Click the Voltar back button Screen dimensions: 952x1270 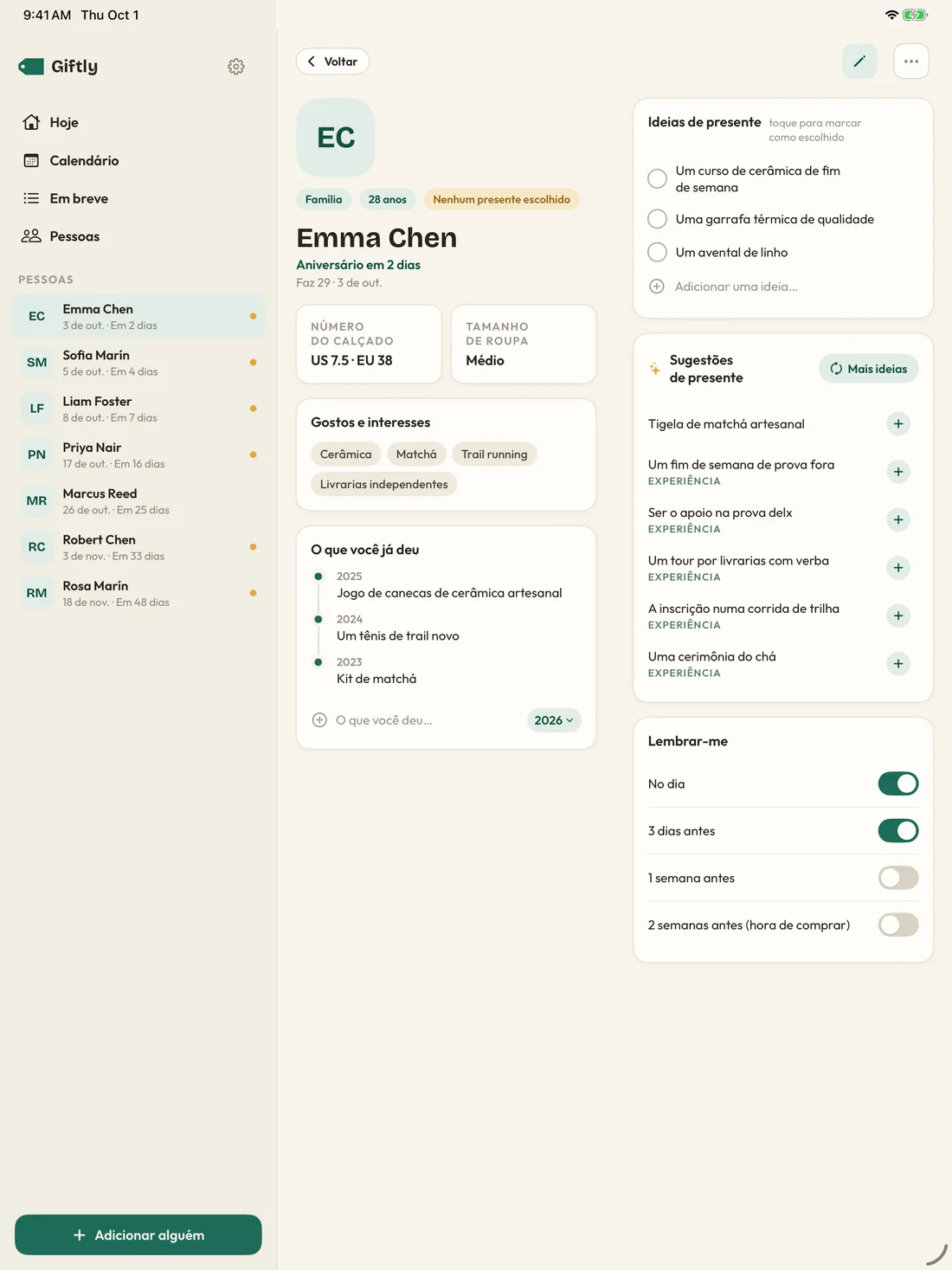pyautogui.click(x=333, y=61)
